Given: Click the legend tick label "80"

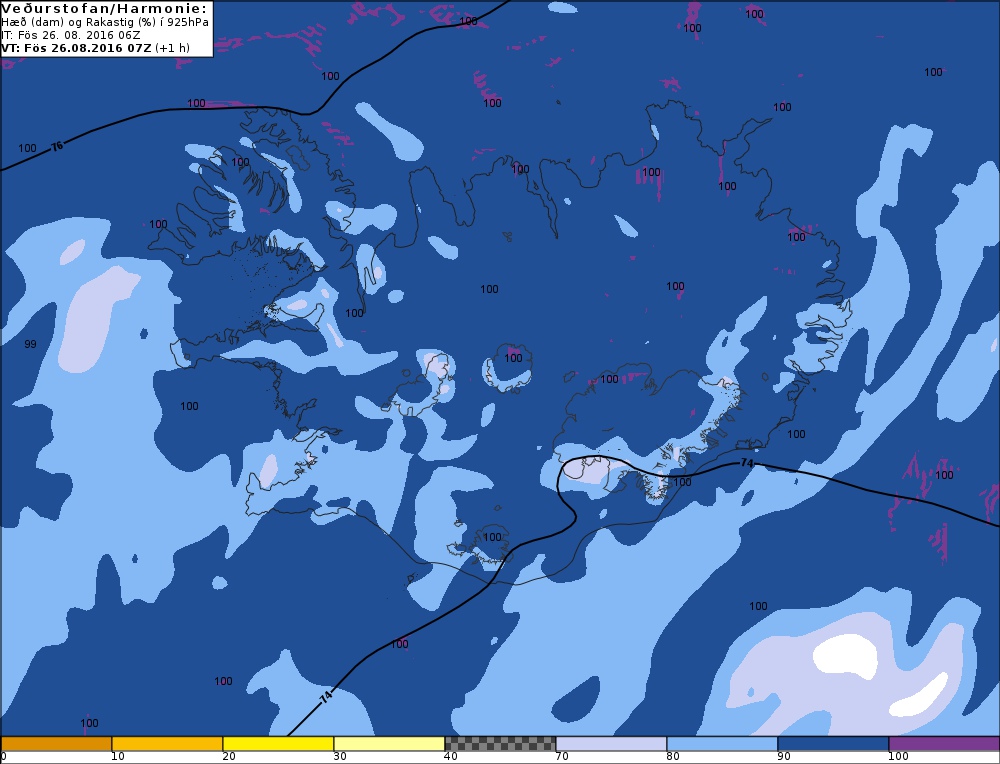Looking at the screenshot, I should (673, 757).
